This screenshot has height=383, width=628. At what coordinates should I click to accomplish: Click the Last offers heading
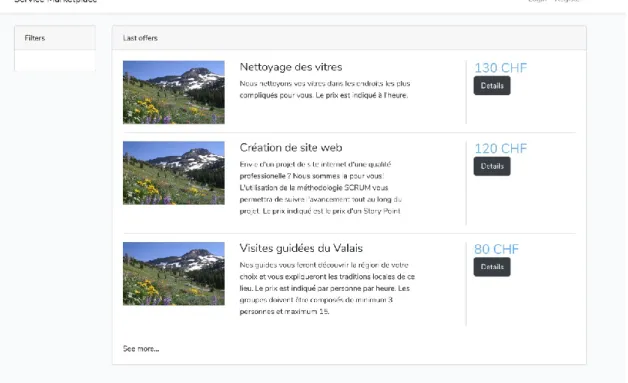pos(140,38)
